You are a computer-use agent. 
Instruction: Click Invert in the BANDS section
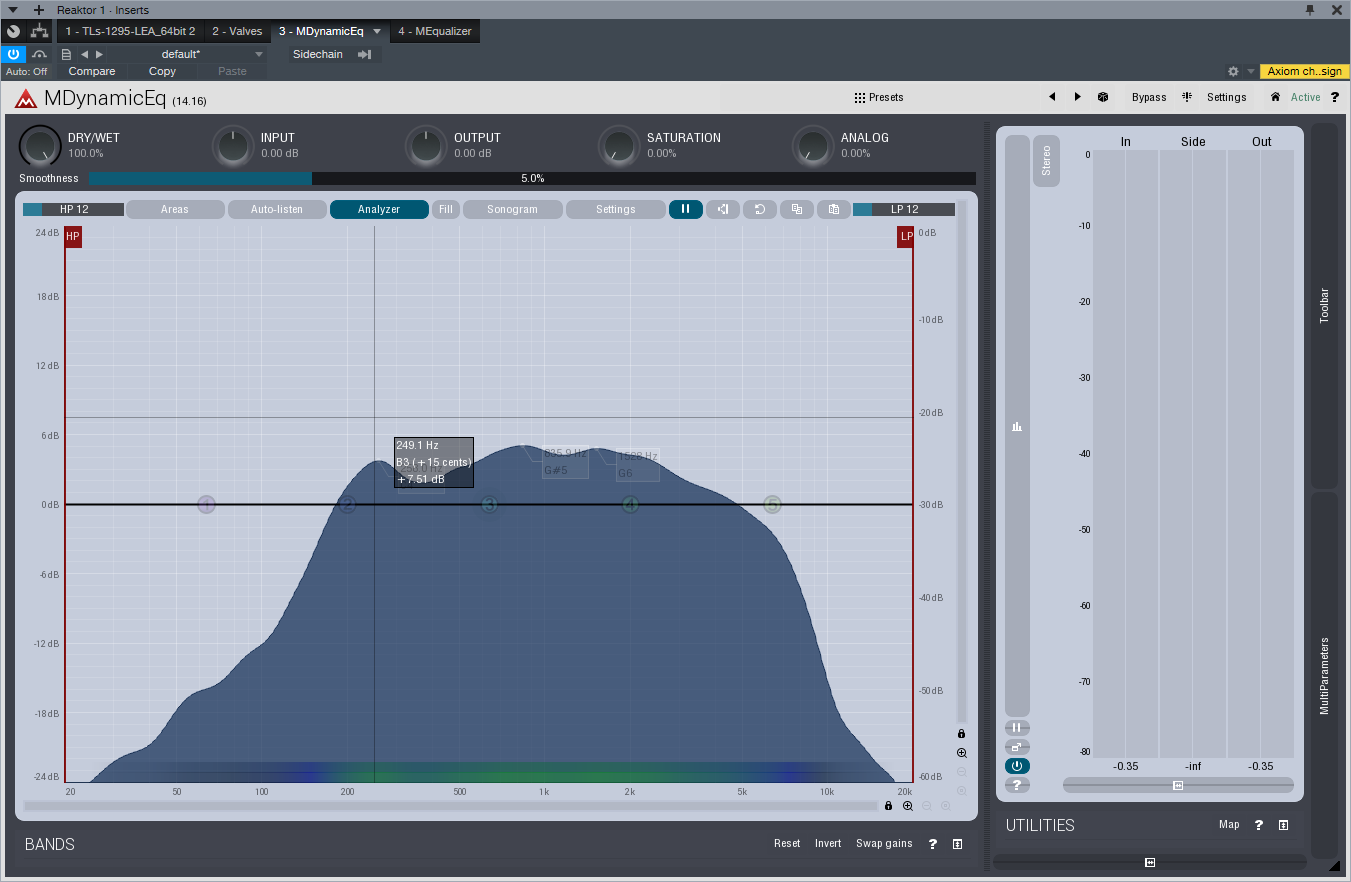pyautogui.click(x=828, y=844)
